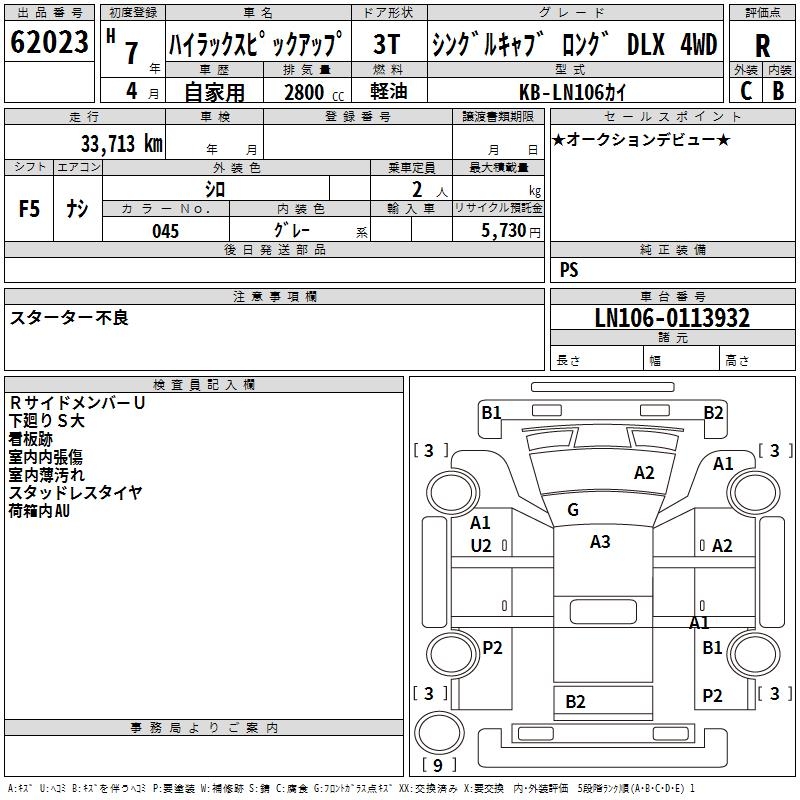Select the grade text シングルキャブ ロング DLX 4WD
Viewport: 800px width, 800px height.
574,44
